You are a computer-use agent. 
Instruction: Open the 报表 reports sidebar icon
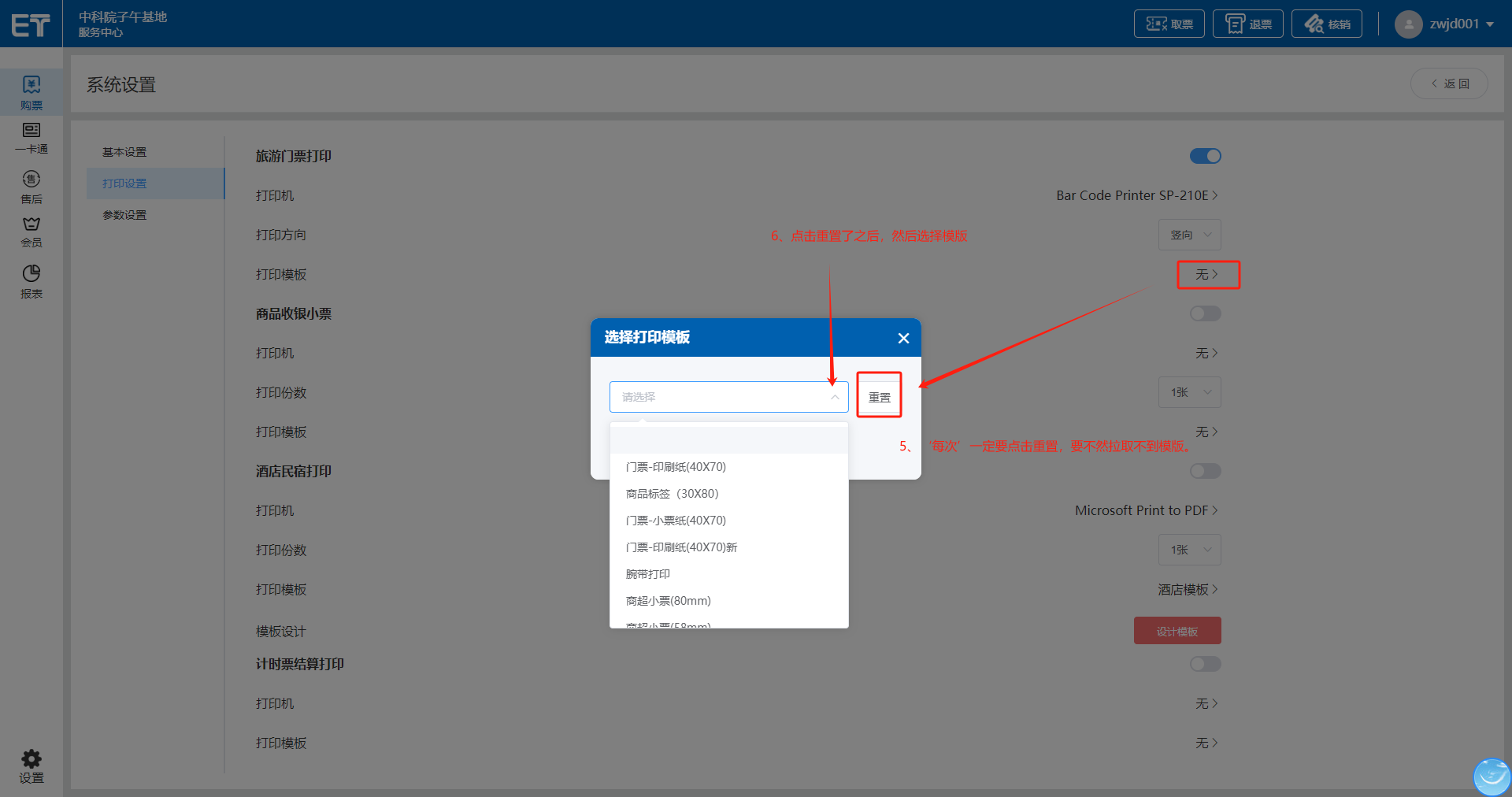pyautogui.click(x=31, y=281)
